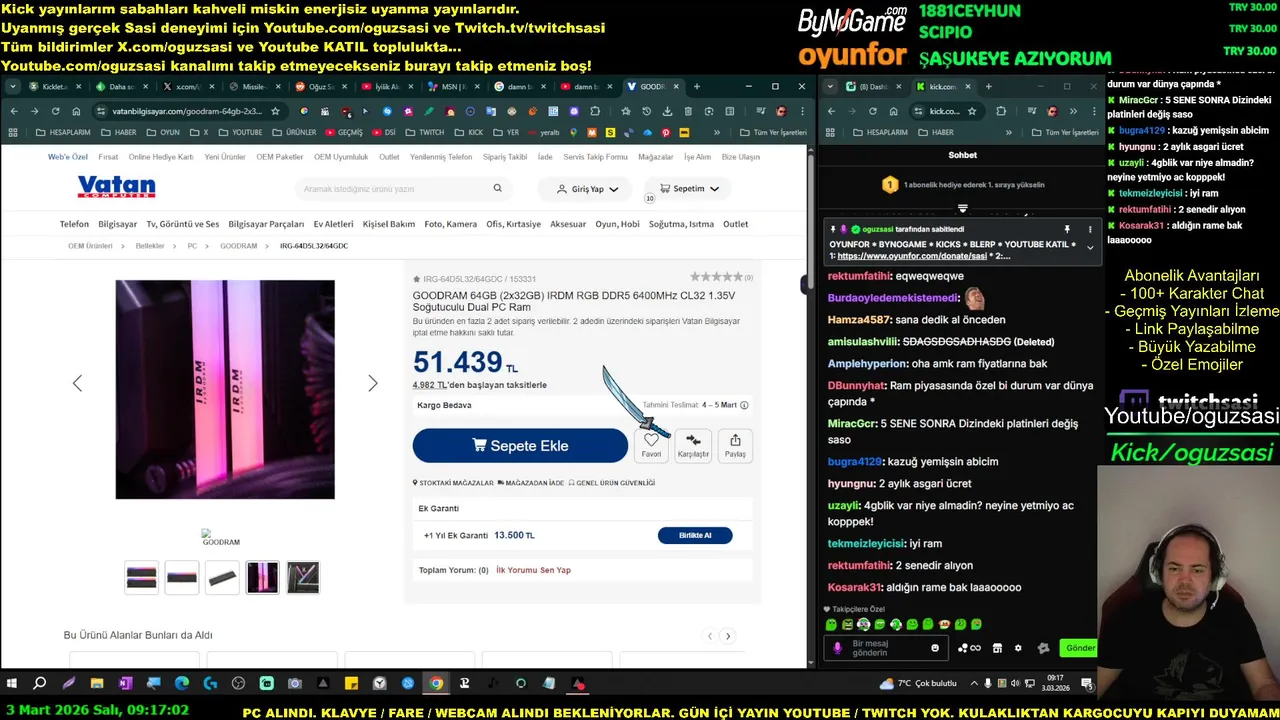Viewport: 1280px width, 720px height.
Task: Open extensions puzzle icon in kick.com window
Action: 1001,111
